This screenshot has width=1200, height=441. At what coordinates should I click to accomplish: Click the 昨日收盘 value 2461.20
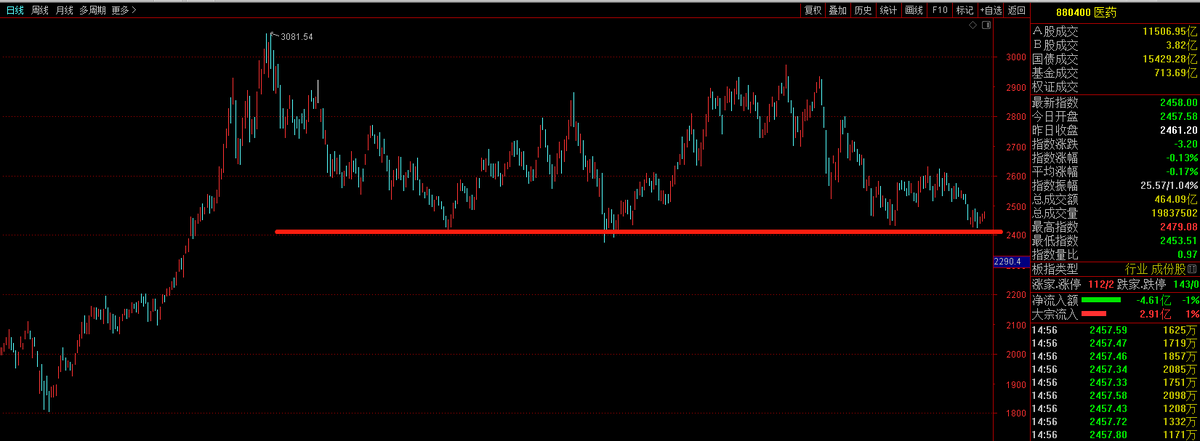pos(1178,130)
